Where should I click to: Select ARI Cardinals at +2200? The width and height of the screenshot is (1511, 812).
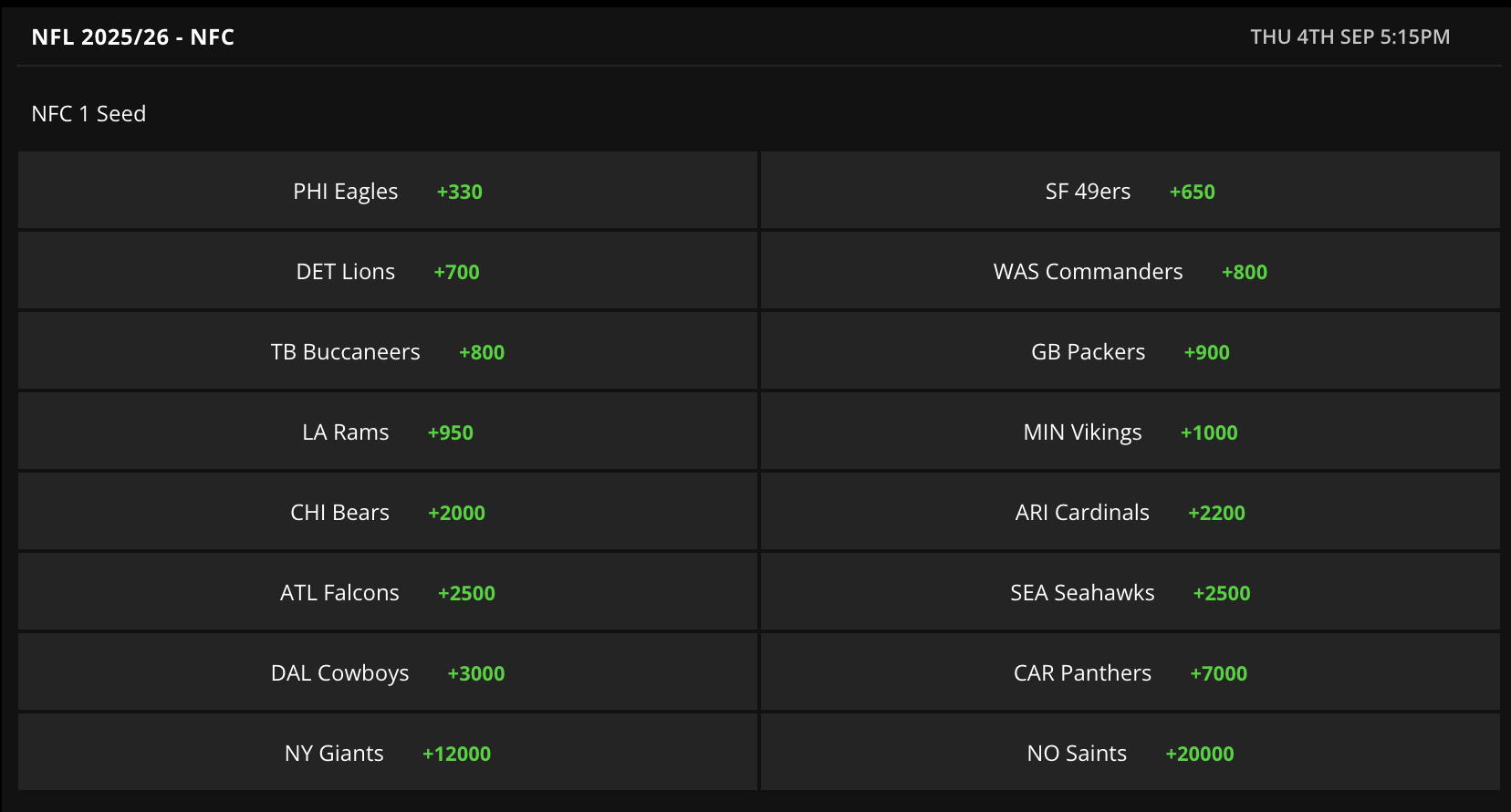1131,512
